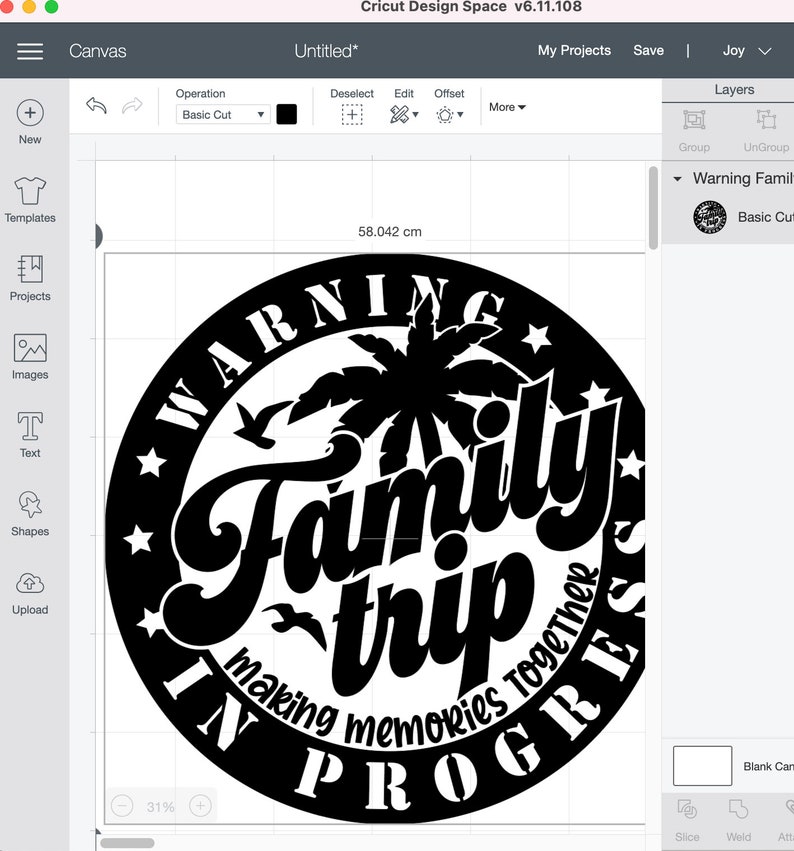
Task: Open the hamburger main menu
Action: tap(30, 51)
